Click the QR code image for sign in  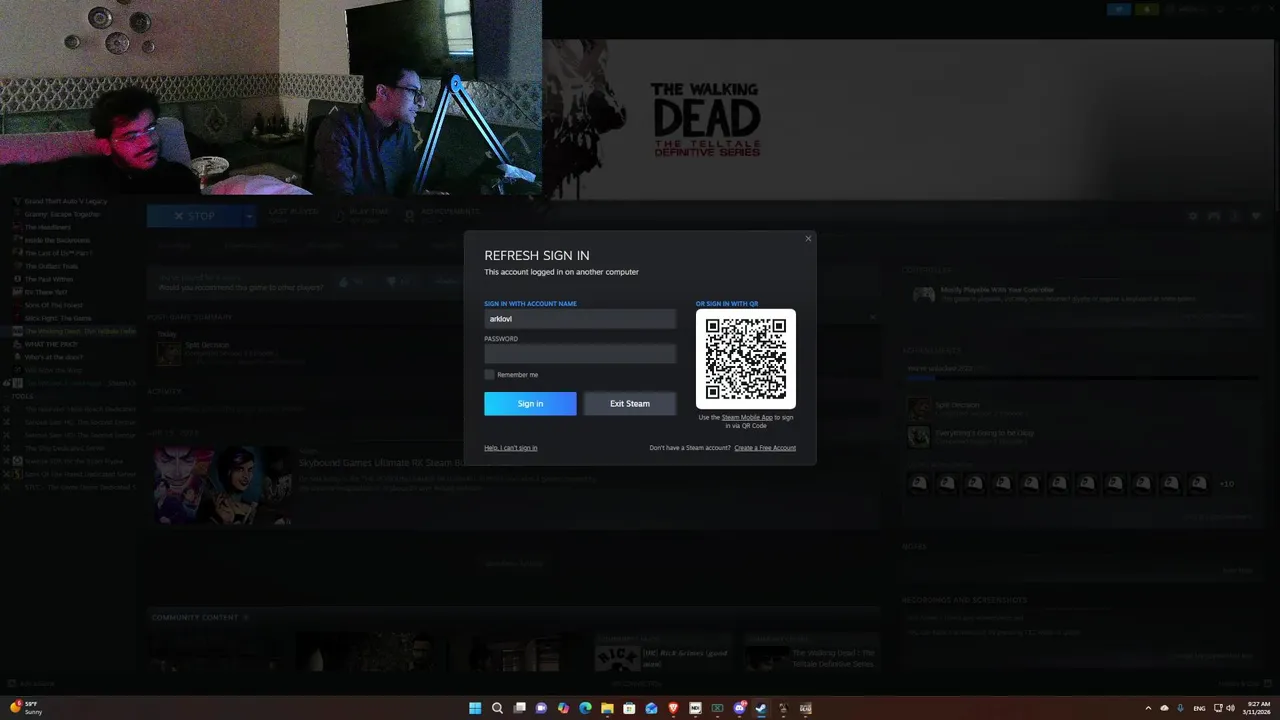click(746, 359)
